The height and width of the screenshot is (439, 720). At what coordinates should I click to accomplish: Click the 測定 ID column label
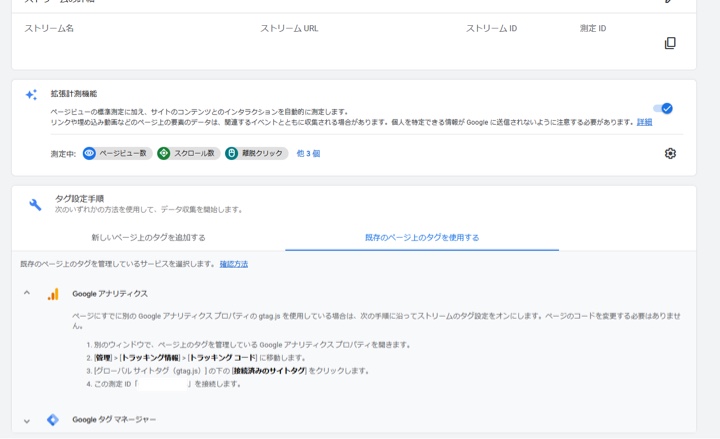(x=593, y=28)
